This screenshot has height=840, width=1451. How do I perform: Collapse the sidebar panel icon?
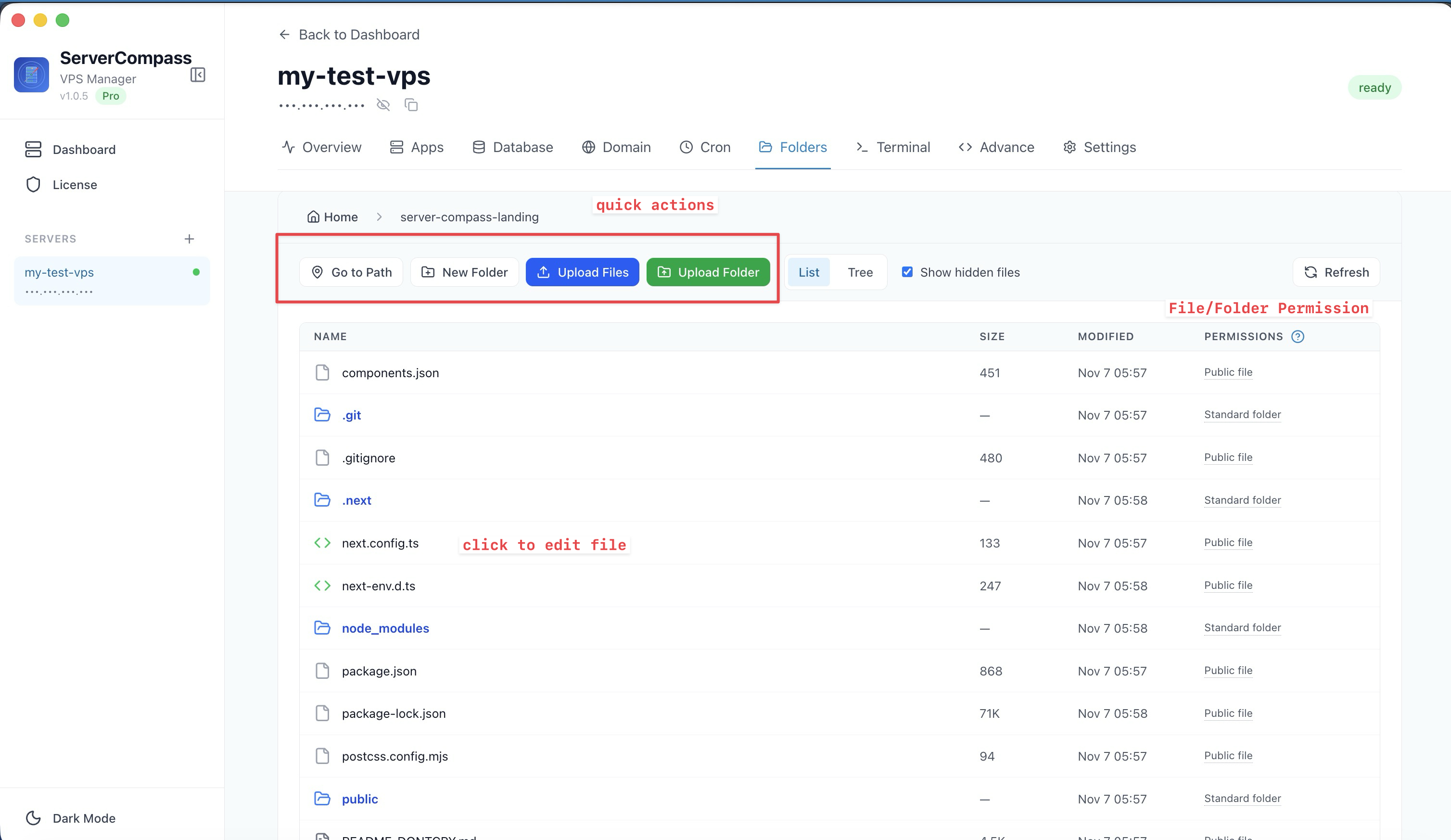click(198, 75)
